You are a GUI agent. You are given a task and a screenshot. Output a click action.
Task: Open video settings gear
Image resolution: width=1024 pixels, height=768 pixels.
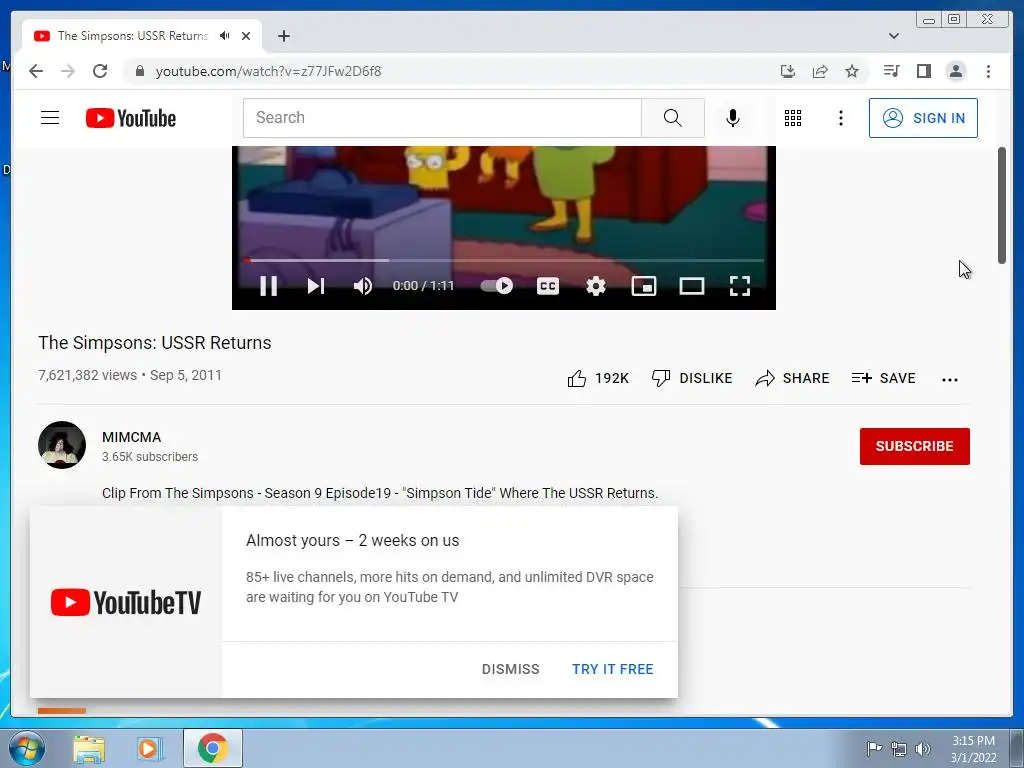click(x=596, y=286)
